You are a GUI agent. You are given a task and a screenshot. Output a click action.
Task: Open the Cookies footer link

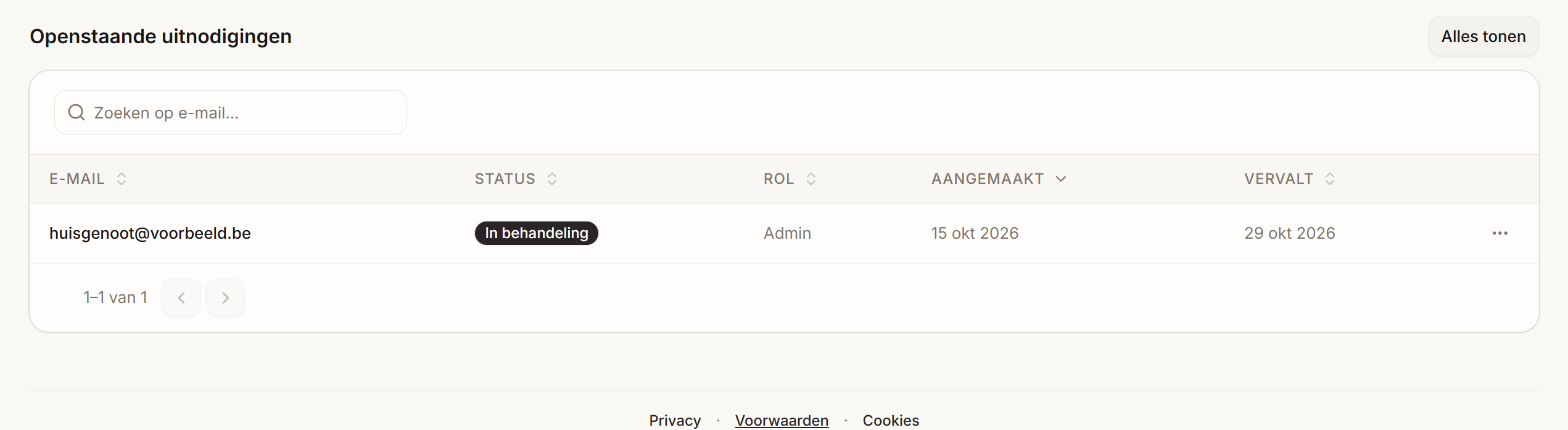click(x=891, y=420)
